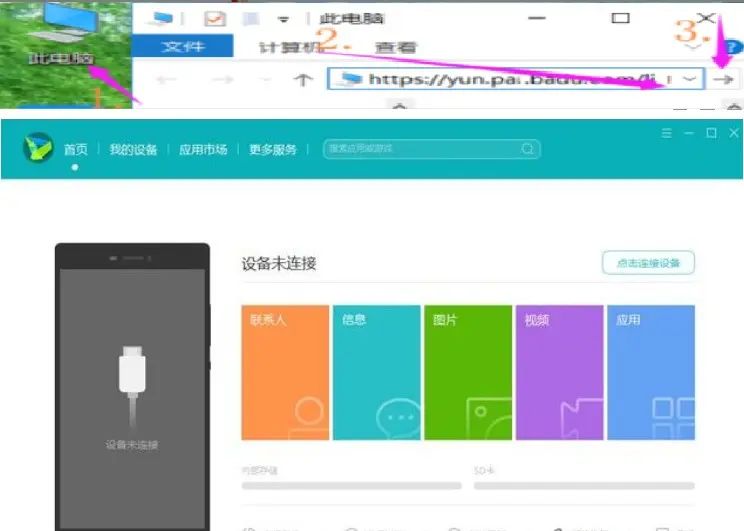The width and height of the screenshot is (744, 531).
Task: Open the quick access toolbar dropdown arrow
Action: click(x=283, y=19)
